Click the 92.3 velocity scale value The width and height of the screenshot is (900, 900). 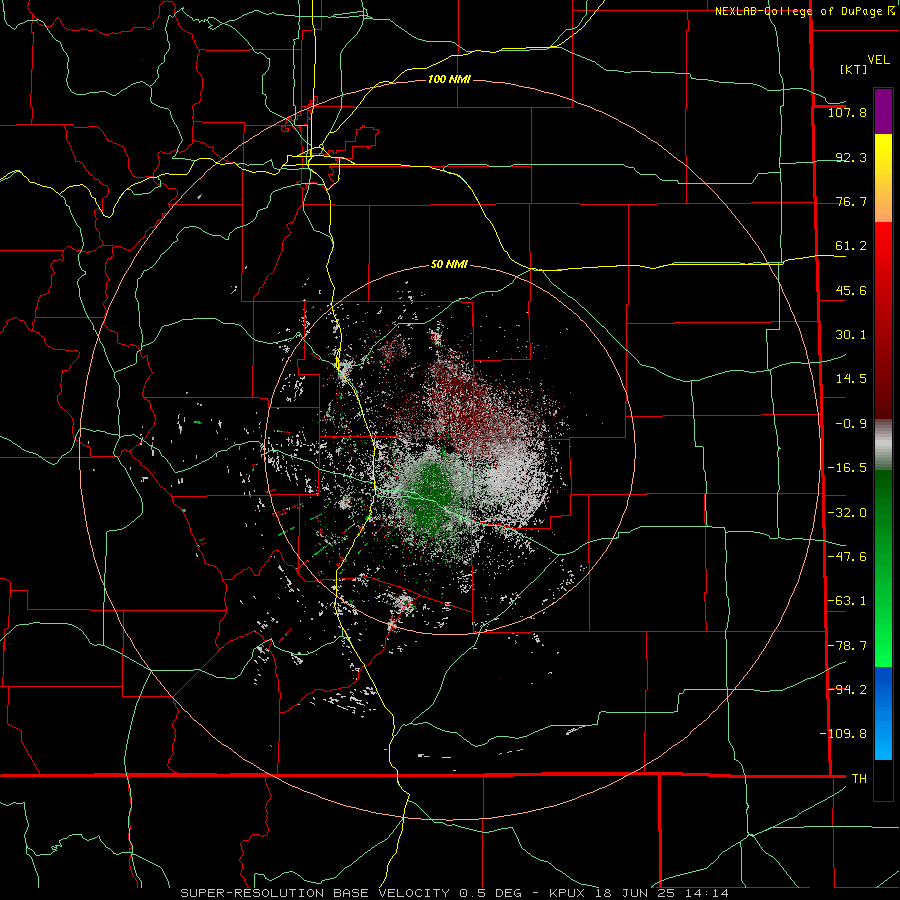coord(851,157)
